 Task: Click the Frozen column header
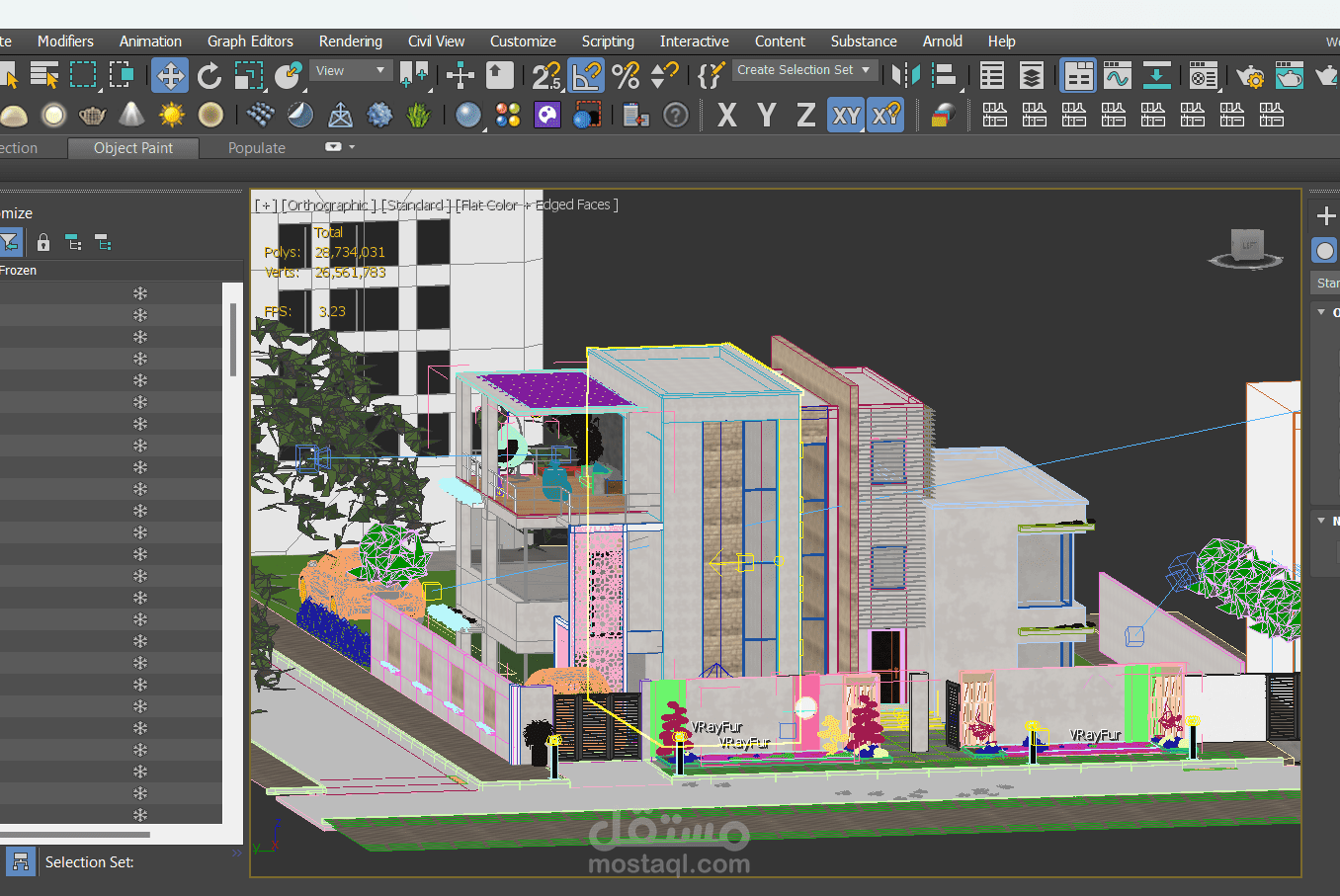[x=19, y=271]
